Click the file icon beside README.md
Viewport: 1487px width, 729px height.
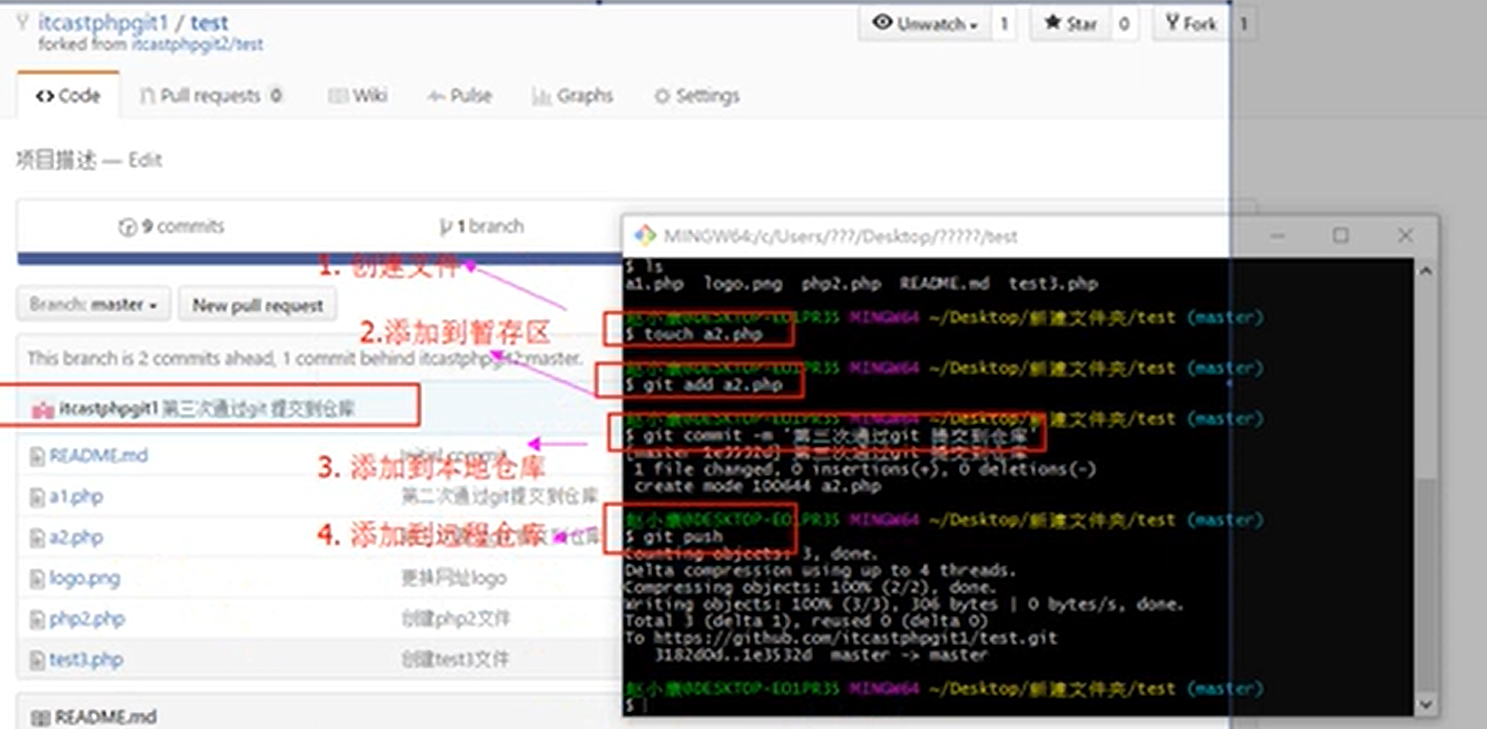37,456
